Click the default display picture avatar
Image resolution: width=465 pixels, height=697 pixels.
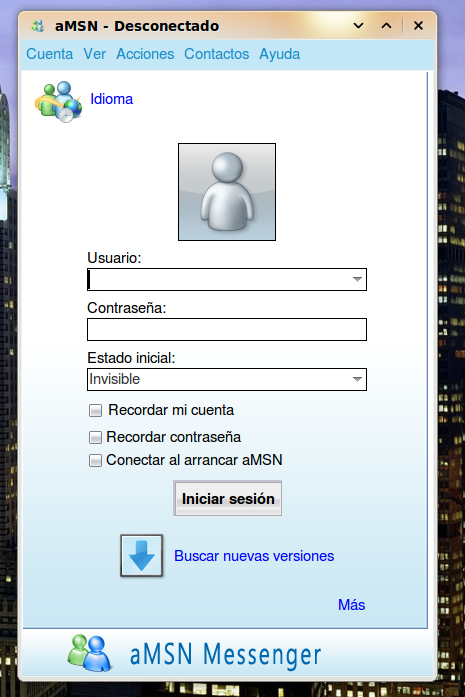[x=227, y=192]
